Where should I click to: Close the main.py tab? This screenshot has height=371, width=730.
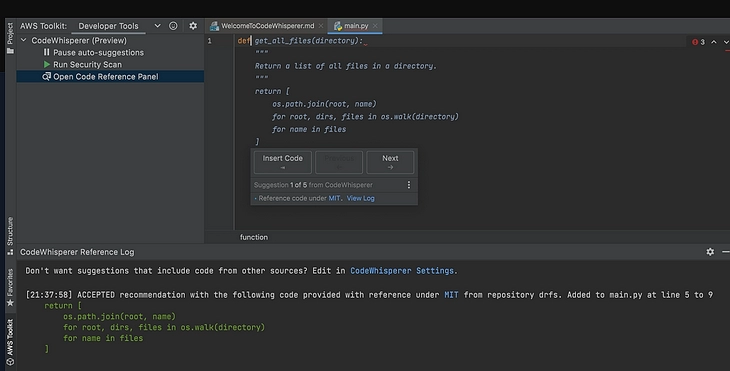coord(375,26)
